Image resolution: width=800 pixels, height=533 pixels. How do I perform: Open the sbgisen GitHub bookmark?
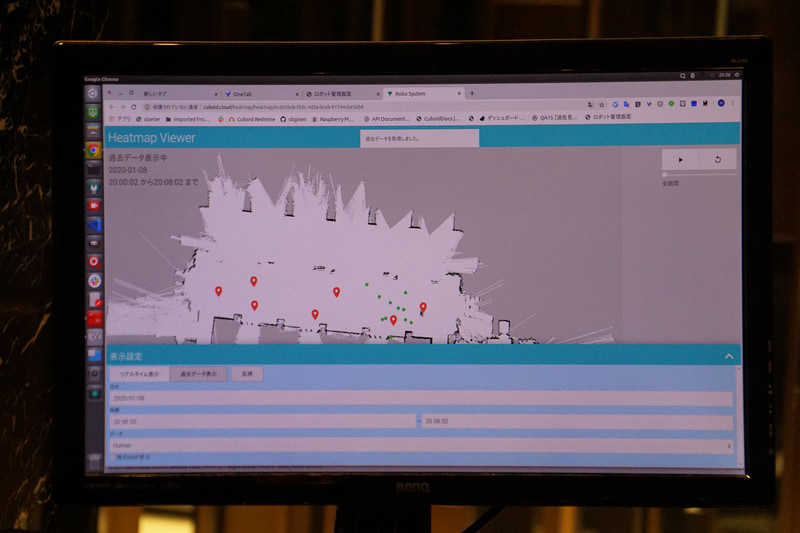click(x=293, y=119)
